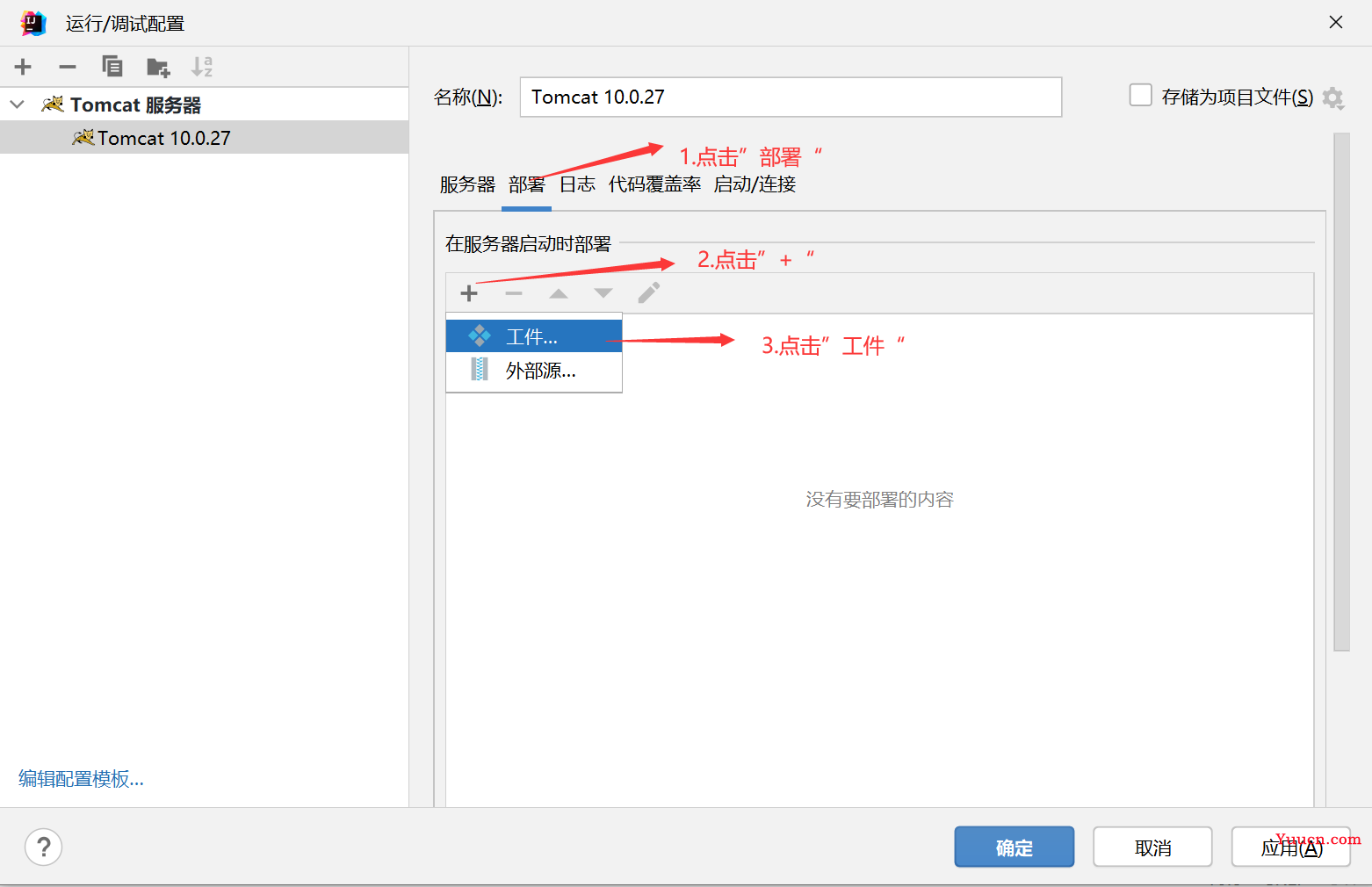This screenshot has width=1372, height=887.
Task: Click the move down arrow in the deployment toolbar
Action: [603, 293]
